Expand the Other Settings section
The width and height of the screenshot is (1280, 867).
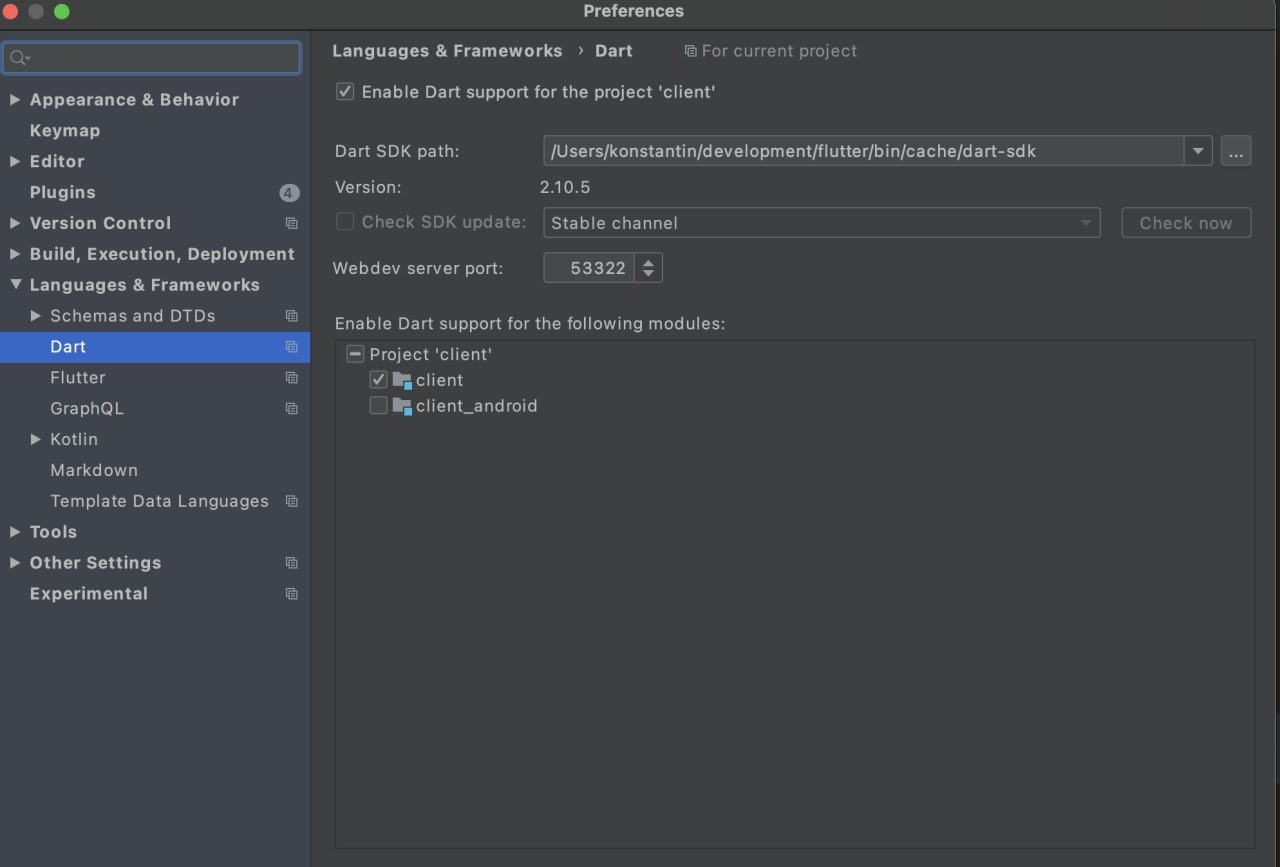[15, 563]
